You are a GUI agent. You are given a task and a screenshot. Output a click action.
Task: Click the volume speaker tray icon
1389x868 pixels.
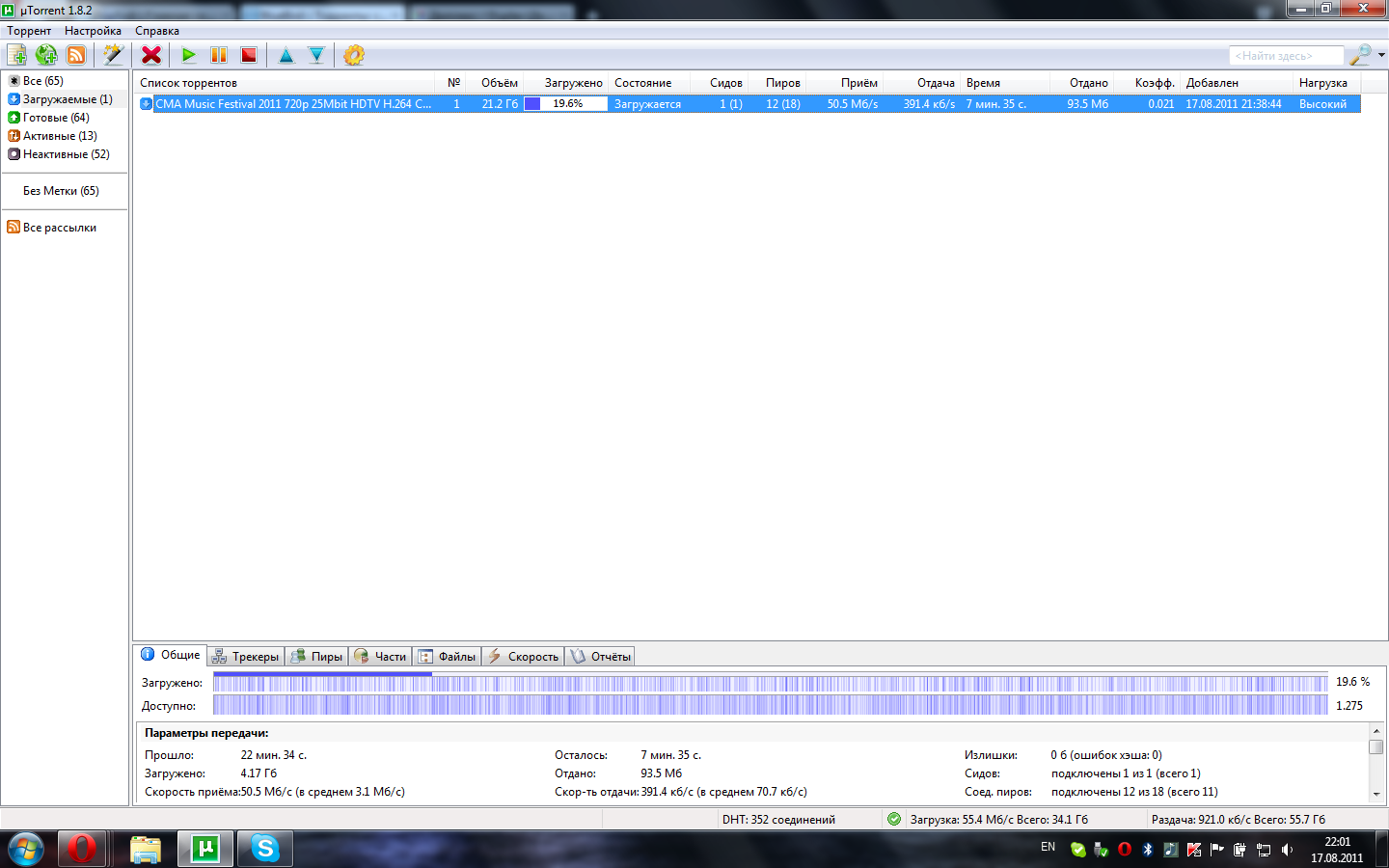coord(1287,850)
